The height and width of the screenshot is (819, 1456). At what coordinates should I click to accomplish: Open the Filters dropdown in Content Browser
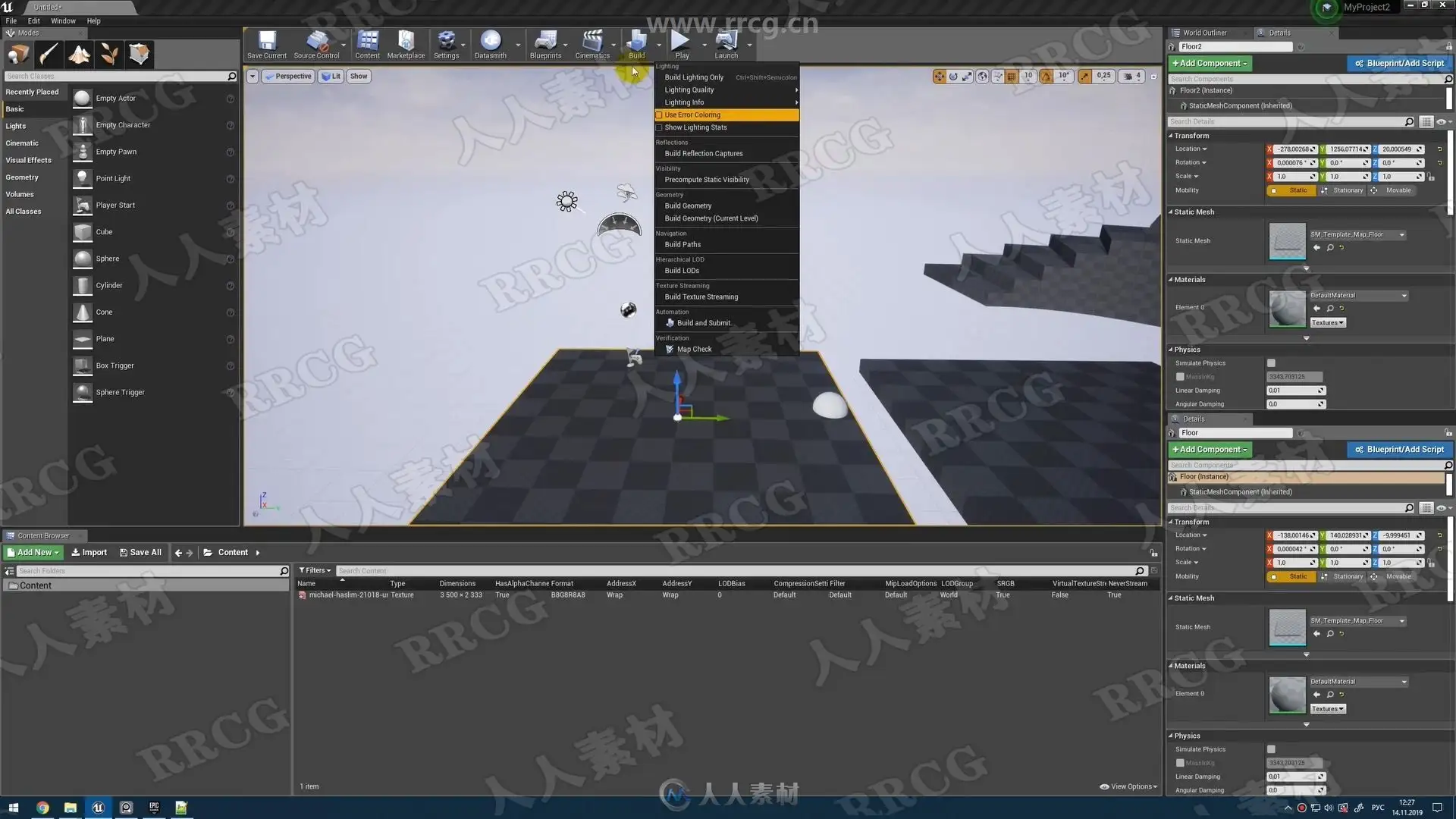pyautogui.click(x=315, y=570)
